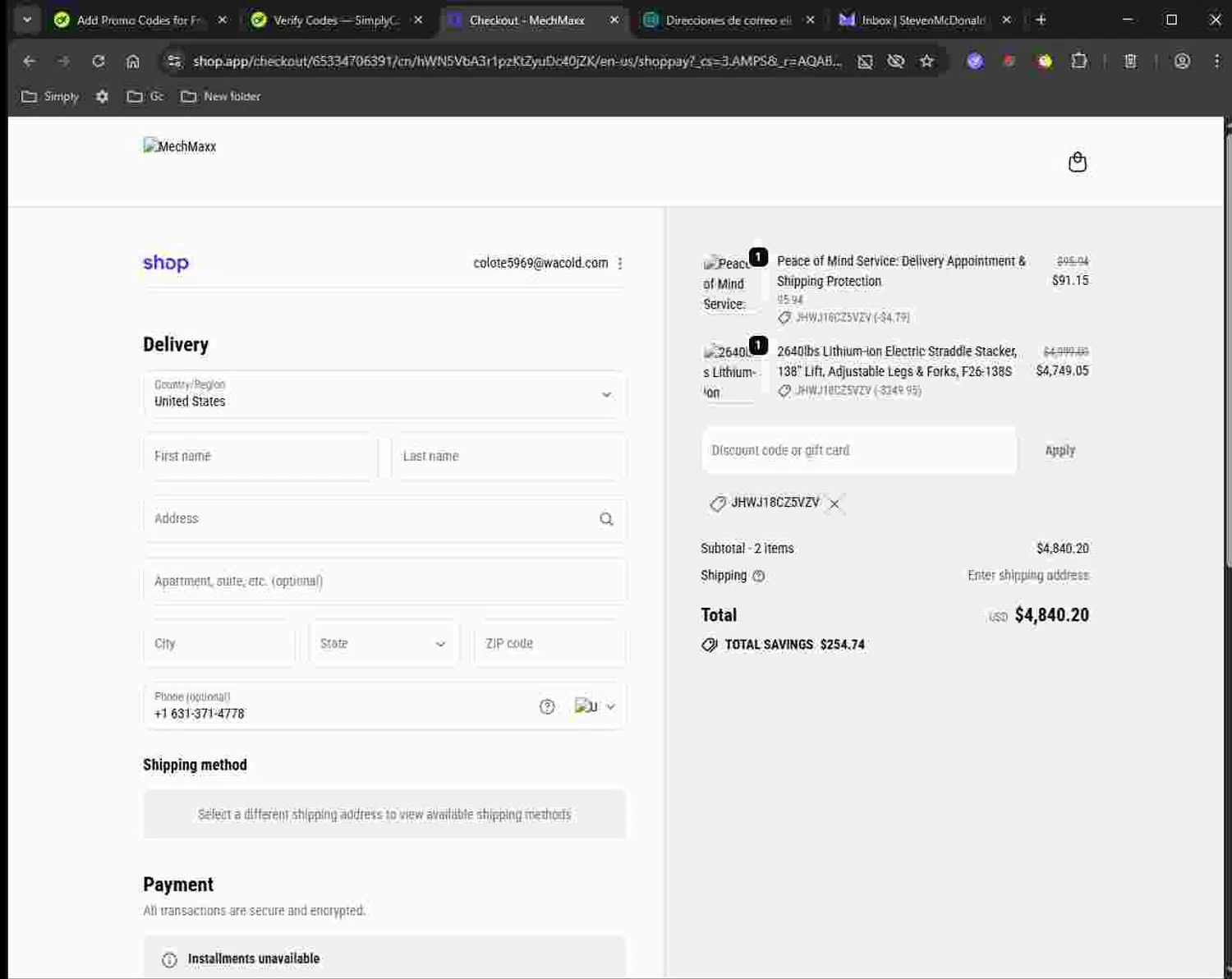
Task: Click the Installments unavailable info icon
Action: [x=169, y=959]
